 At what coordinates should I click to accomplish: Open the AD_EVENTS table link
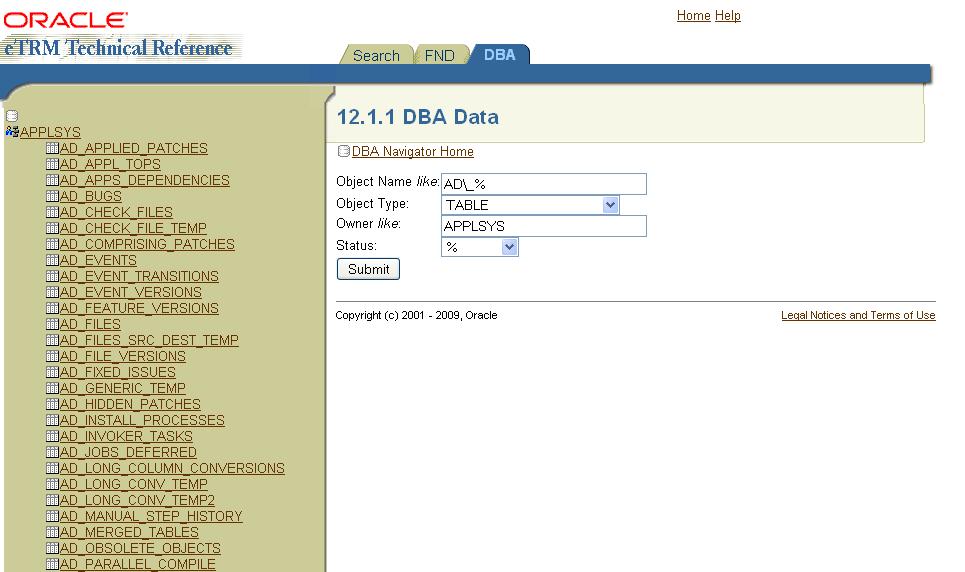pyautogui.click(x=98, y=260)
